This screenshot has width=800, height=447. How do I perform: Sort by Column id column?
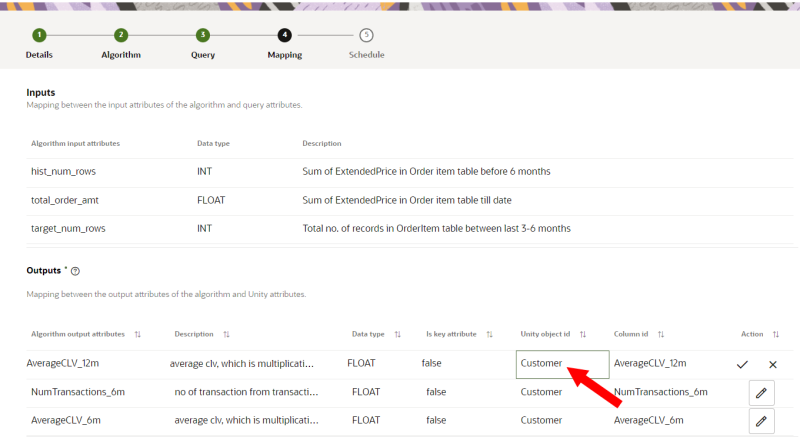pyautogui.click(x=661, y=334)
